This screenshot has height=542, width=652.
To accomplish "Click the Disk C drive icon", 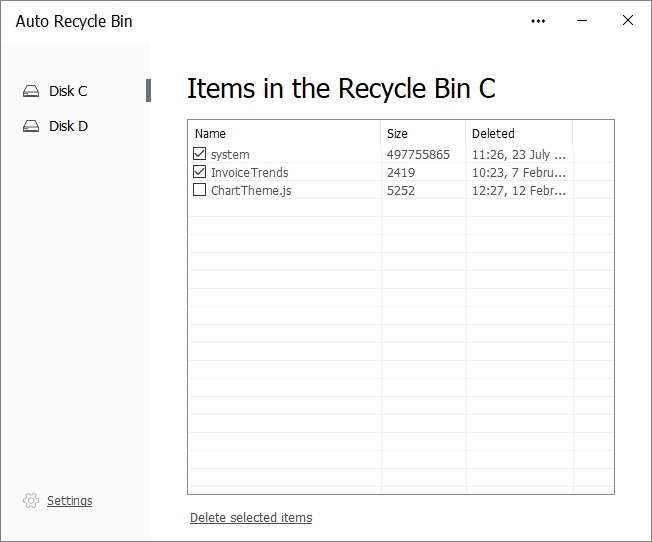I will pos(31,91).
